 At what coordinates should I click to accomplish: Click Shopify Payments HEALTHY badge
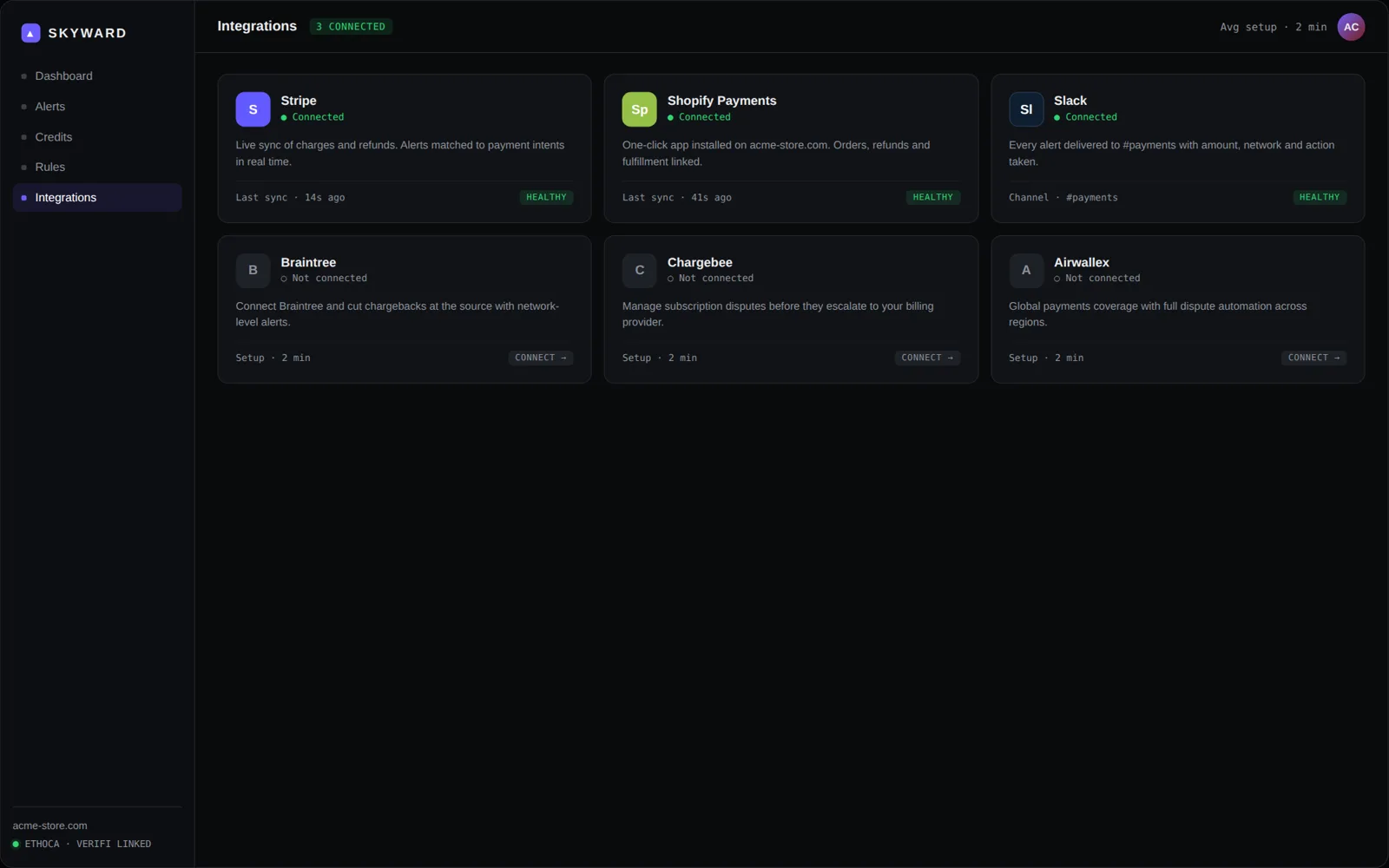(932, 197)
